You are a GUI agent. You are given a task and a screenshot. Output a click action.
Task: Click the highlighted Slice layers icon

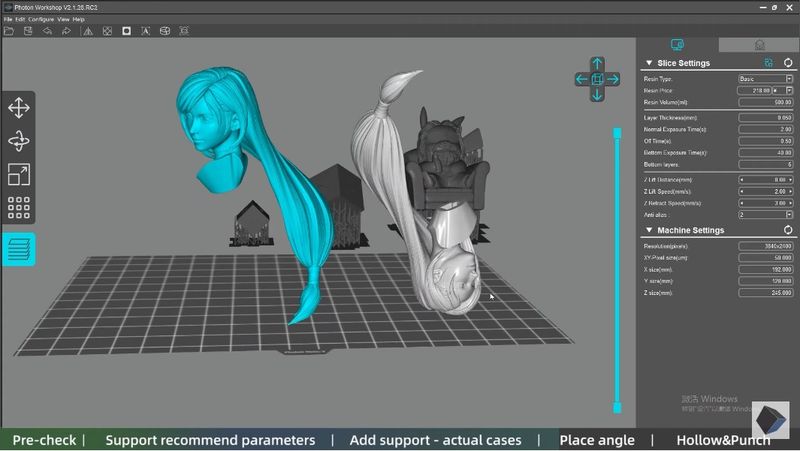click(x=18, y=249)
